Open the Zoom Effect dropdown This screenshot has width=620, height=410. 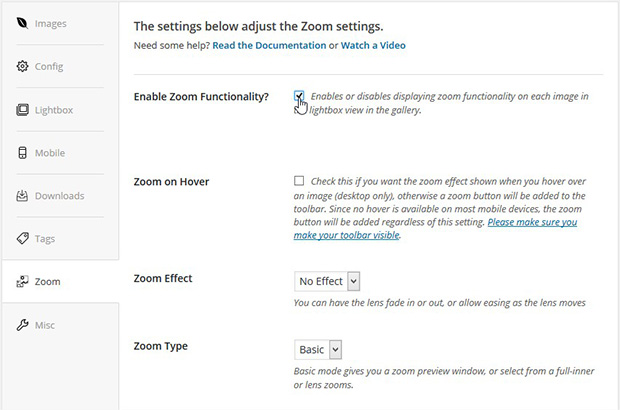[x=327, y=281]
